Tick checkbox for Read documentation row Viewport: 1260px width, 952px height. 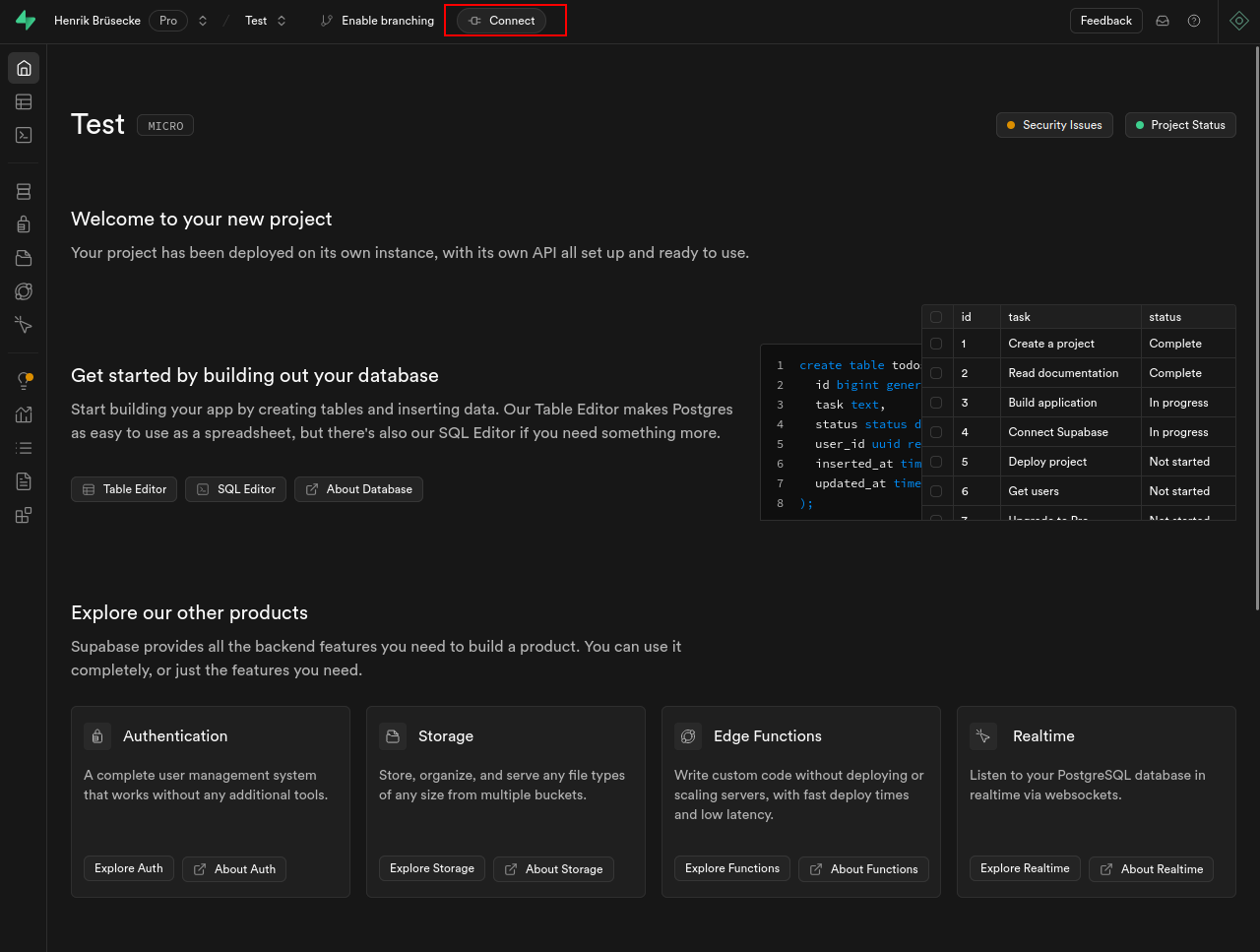tap(936, 373)
